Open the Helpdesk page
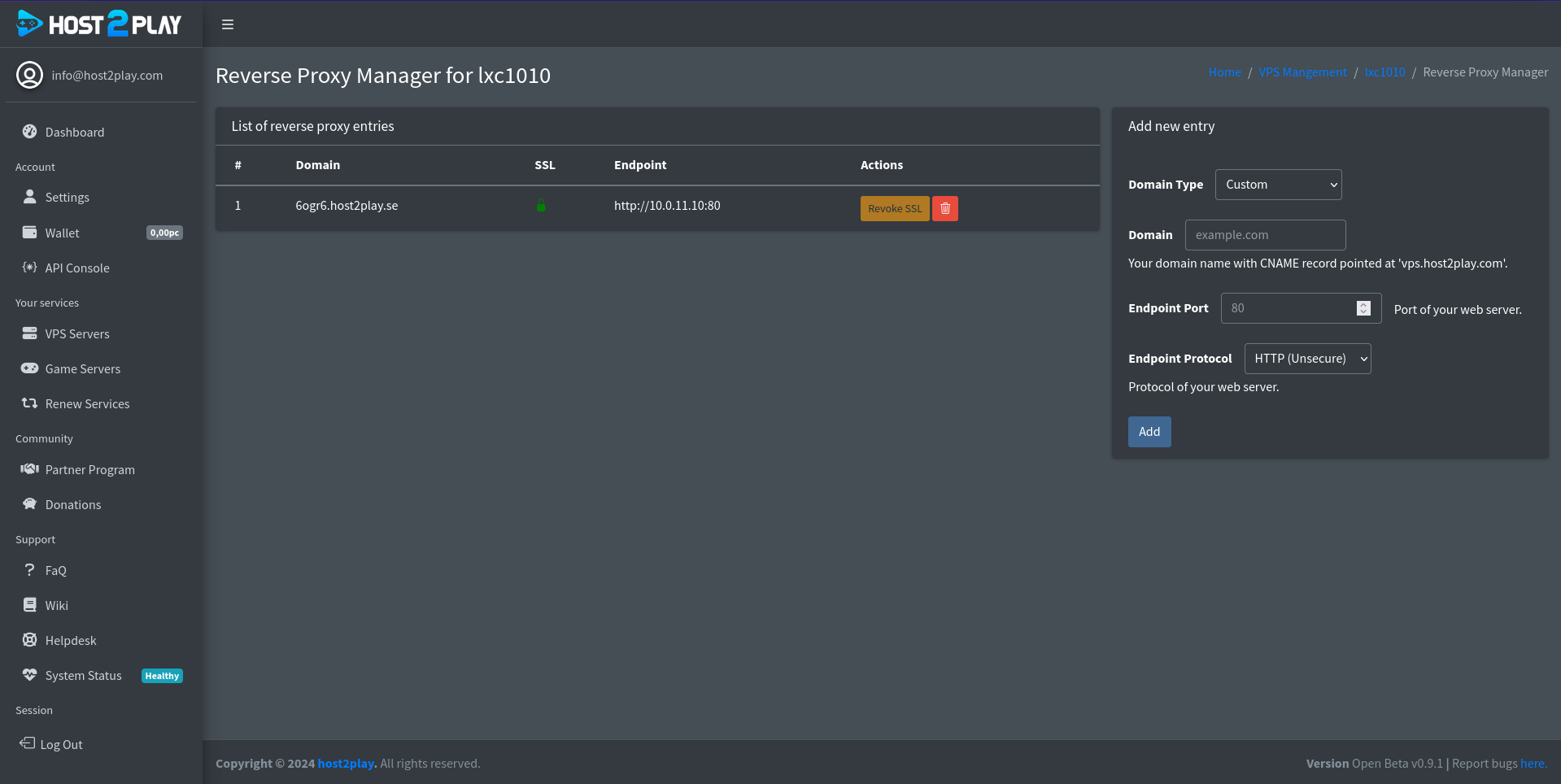This screenshot has width=1561, height=784. click(x=101, y=640)
